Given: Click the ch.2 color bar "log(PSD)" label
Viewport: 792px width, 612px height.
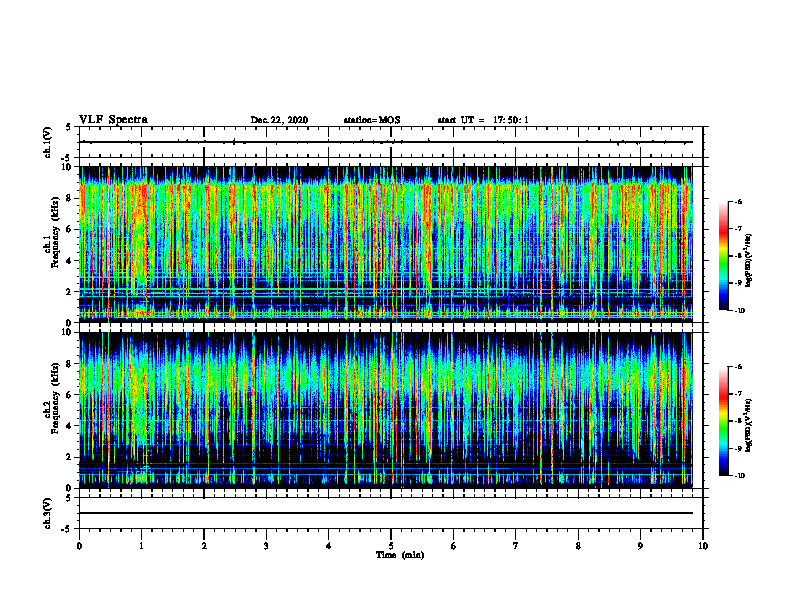Looking at the screenshot, I should pos(749,425).
